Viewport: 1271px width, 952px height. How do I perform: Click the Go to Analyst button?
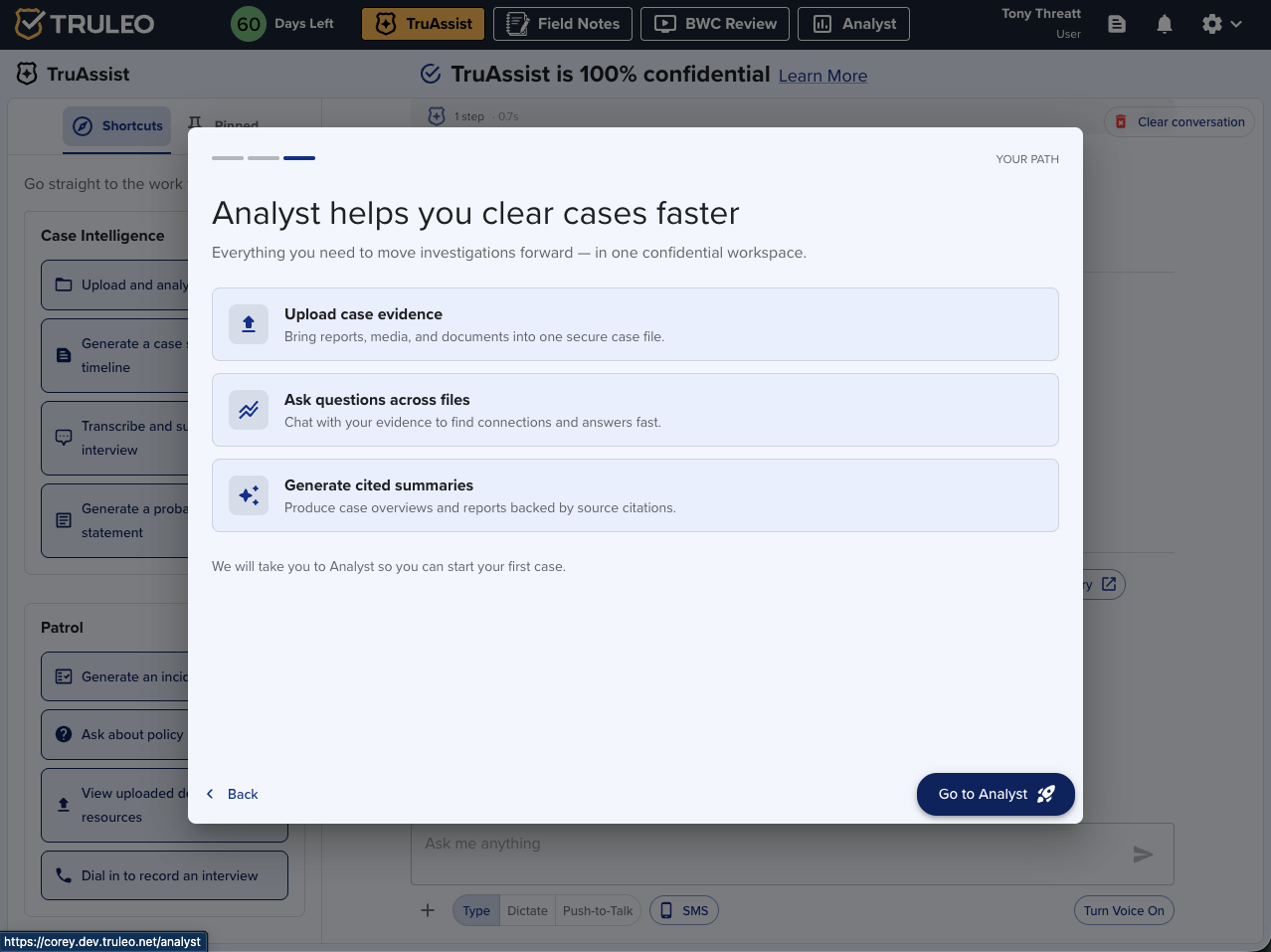pos(996,794)
